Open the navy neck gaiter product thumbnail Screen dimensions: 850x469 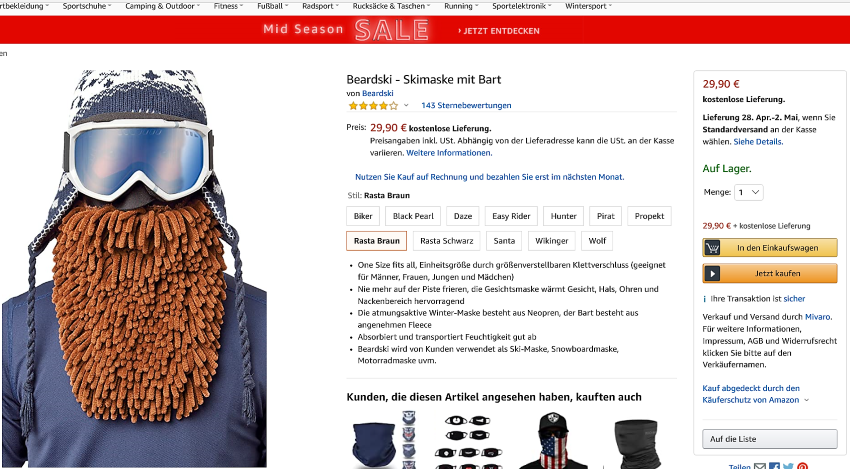(384, 440)
